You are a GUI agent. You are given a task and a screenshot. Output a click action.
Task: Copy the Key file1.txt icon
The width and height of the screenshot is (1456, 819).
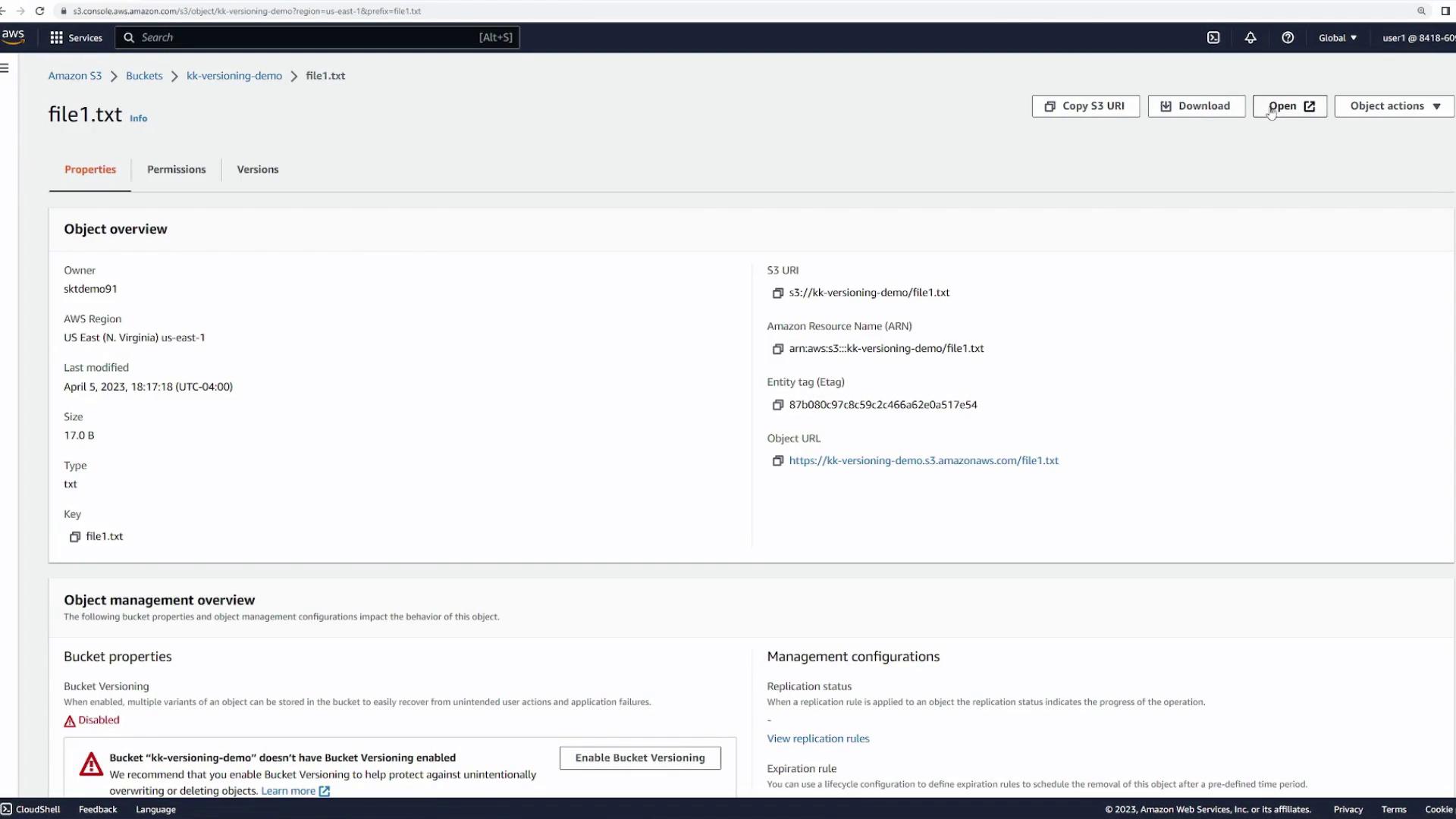pyautogui.click(x=74, y=537)
